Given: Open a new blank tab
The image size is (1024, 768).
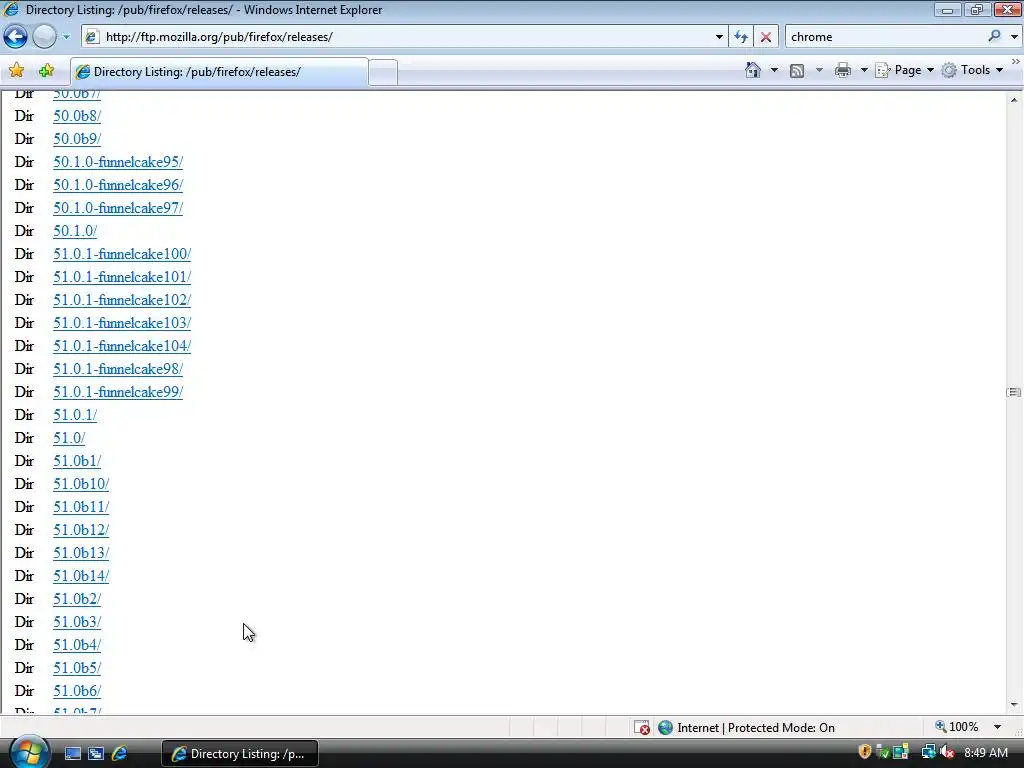Looking at the screenshot, I should 383,72.
